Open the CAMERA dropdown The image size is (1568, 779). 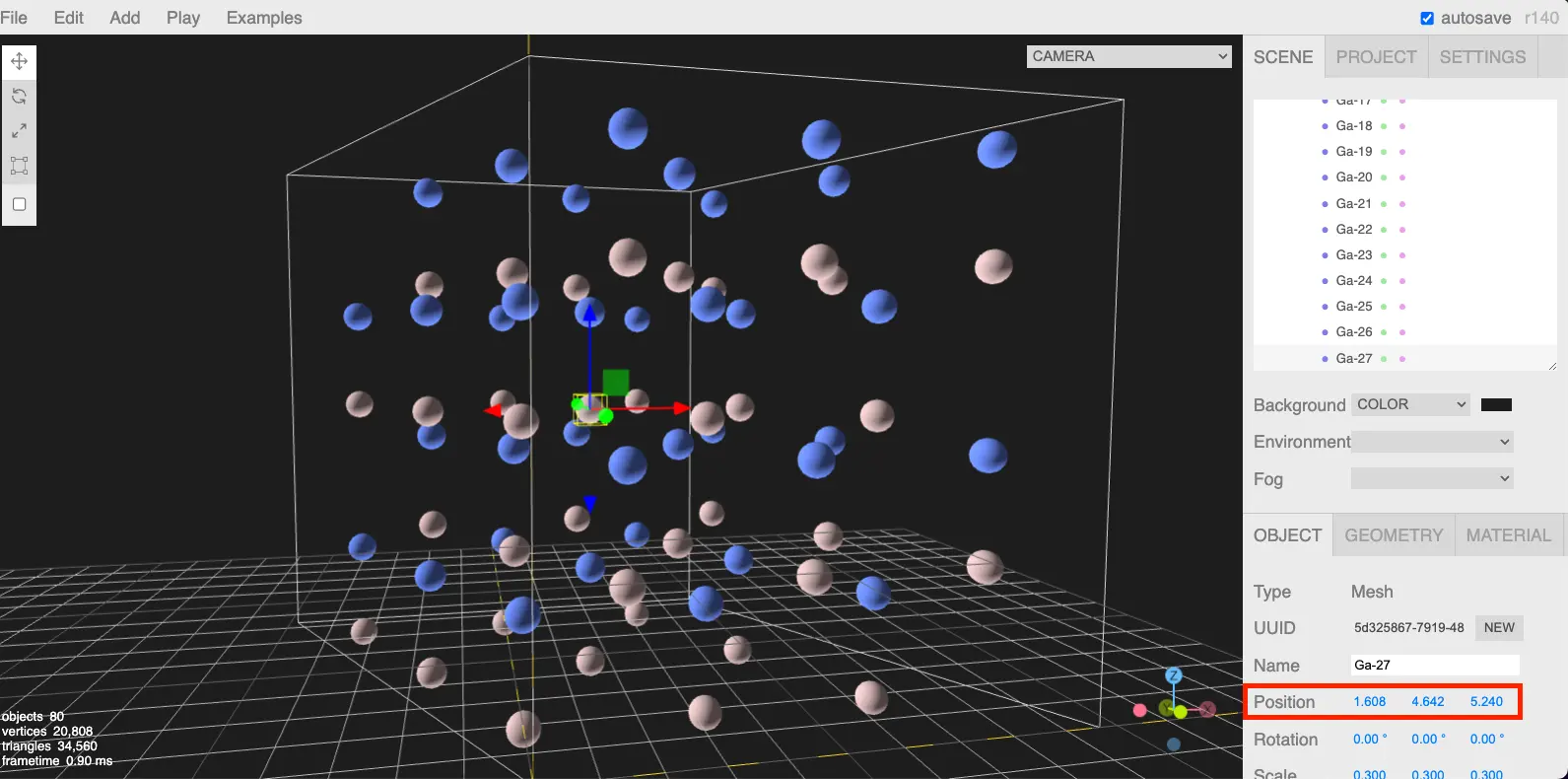coord(1128,56)
